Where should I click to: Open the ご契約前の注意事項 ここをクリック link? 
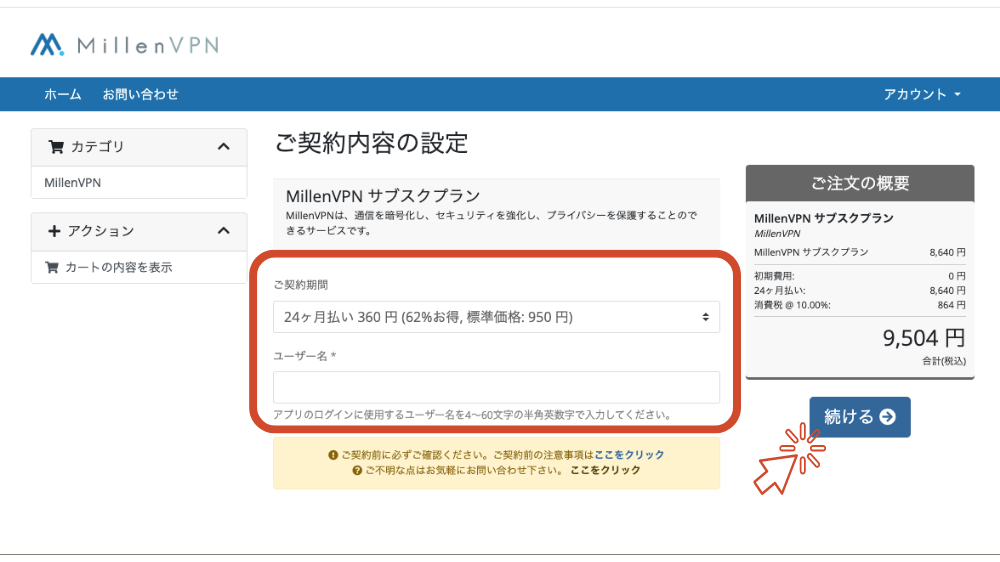click(x=629, y=455)
